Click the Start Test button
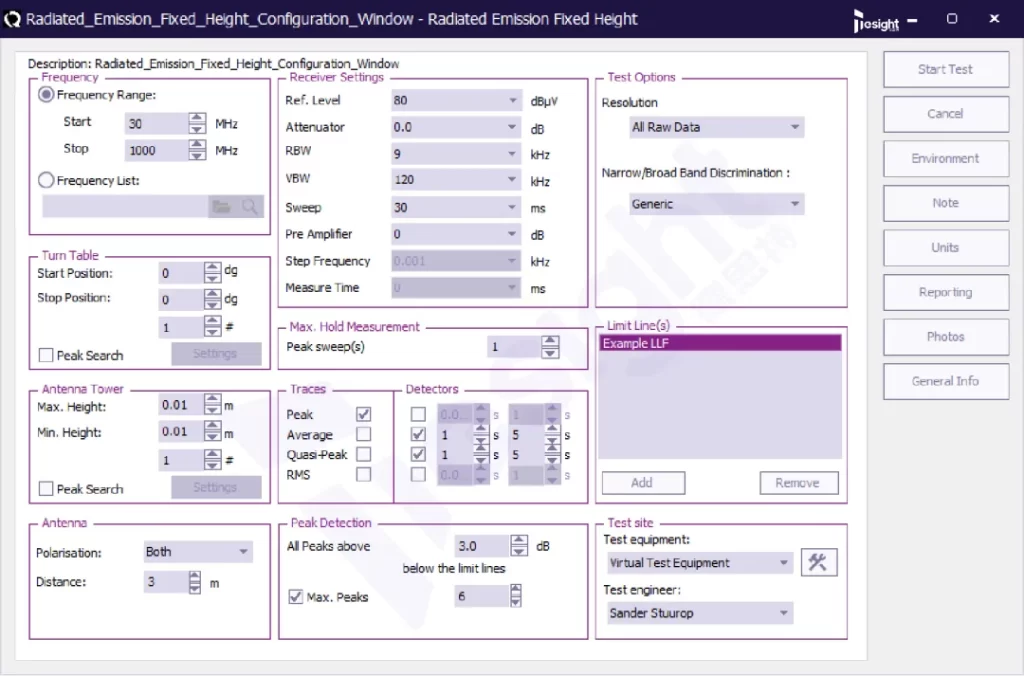Viewport: 1024px width, 676px height. pyautogui.click(x=946, y=69)
